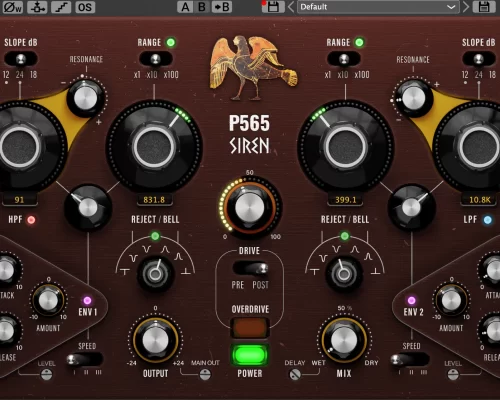The width and height of the screenshot is (500, 400).
Task: Select preset slot A
Action: 185,7
